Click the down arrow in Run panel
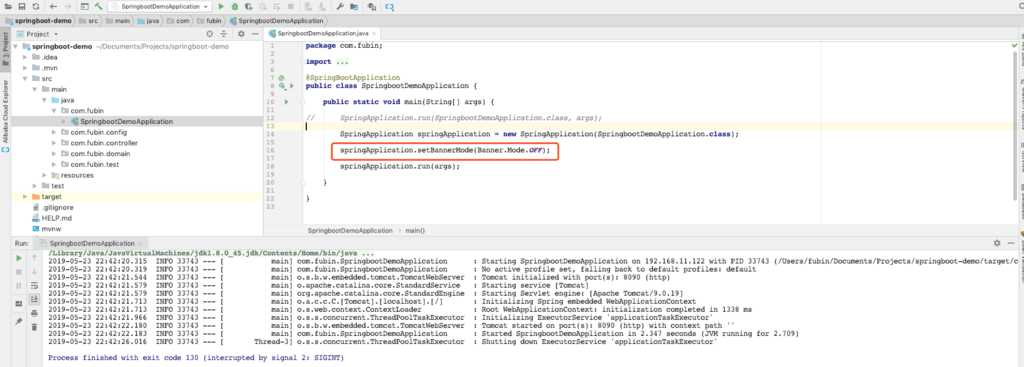Viewport: 1024px width, 367px height. tap(34, 272)
